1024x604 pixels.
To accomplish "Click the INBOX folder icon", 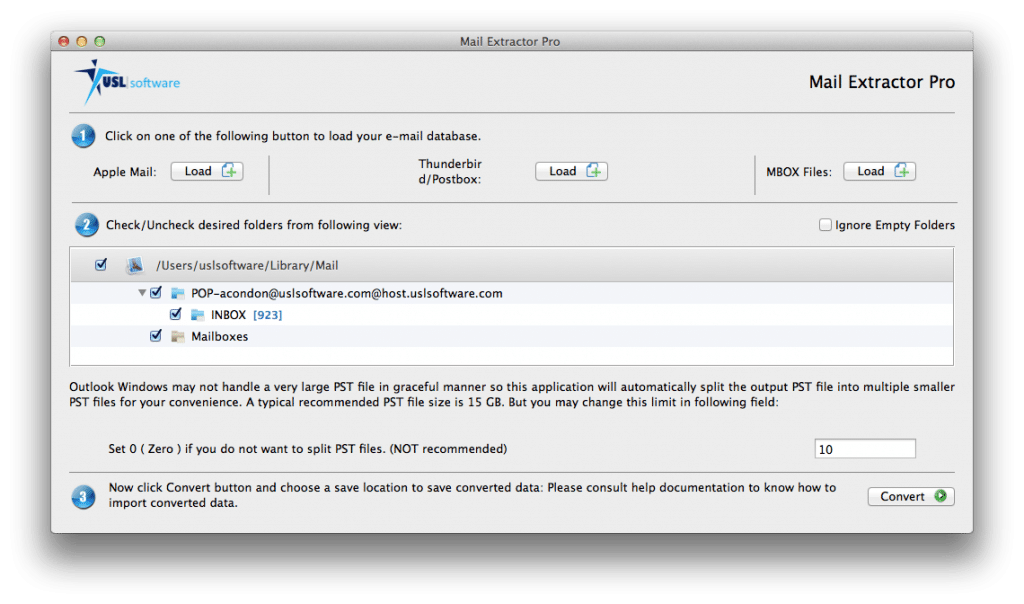I will [198, 314].
